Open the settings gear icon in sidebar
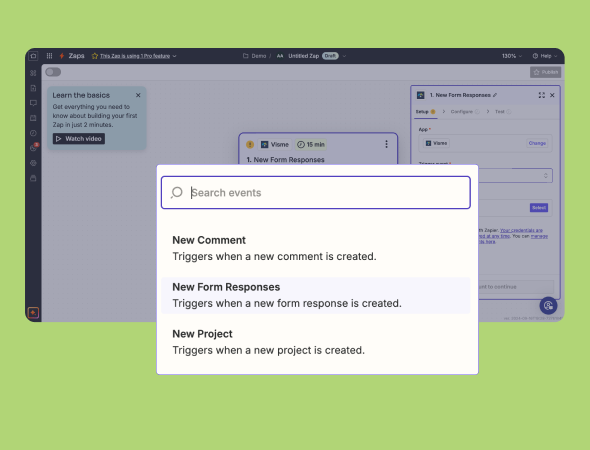 click(x=33, y=163)
